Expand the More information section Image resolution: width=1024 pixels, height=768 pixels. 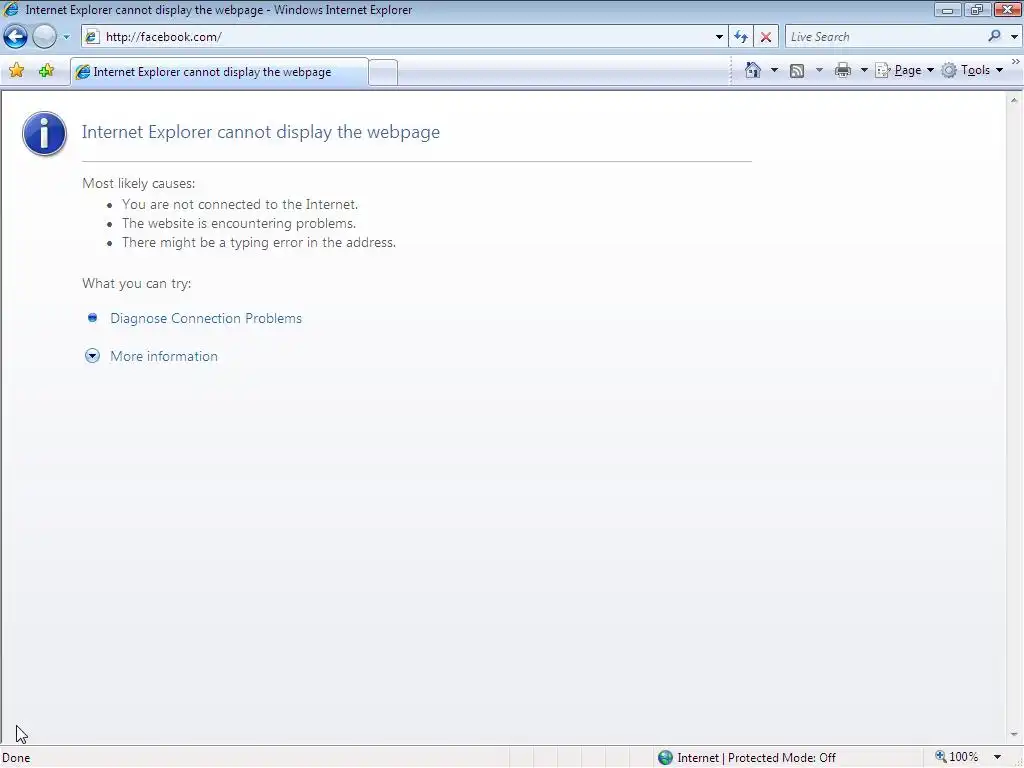pyautogui.click(x=163, y=356)
